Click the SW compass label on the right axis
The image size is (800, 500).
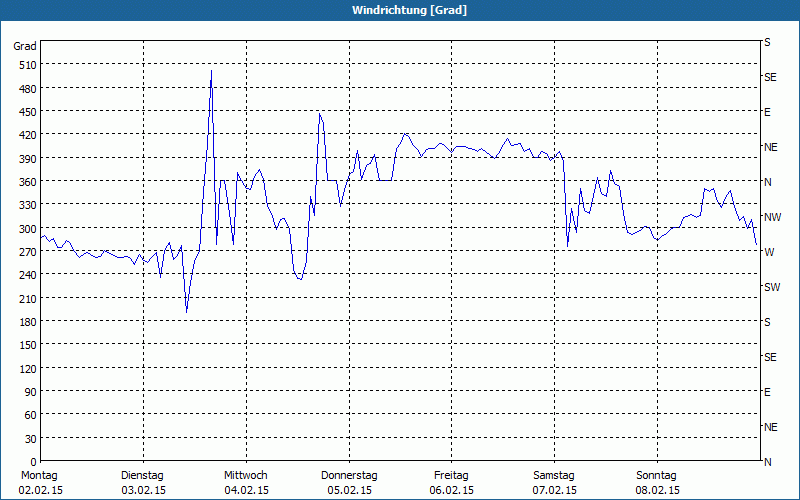pyautogui.click(x=772, y=287)
